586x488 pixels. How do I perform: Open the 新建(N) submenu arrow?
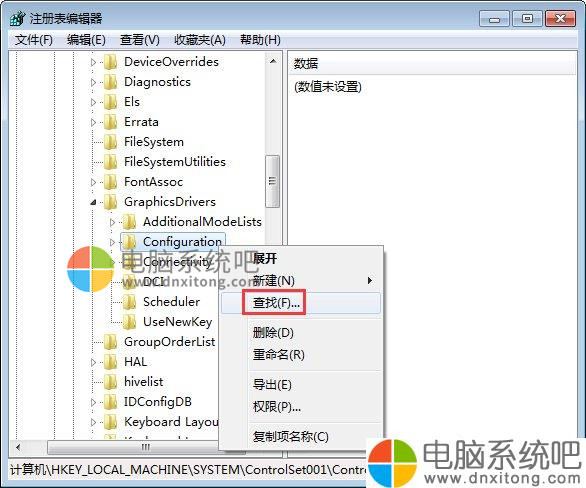370,280
